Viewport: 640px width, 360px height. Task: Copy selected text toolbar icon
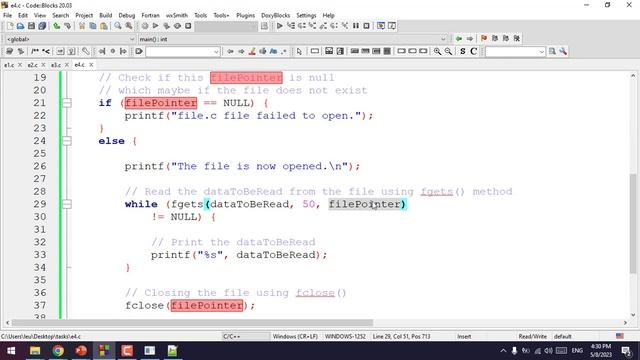93,26
